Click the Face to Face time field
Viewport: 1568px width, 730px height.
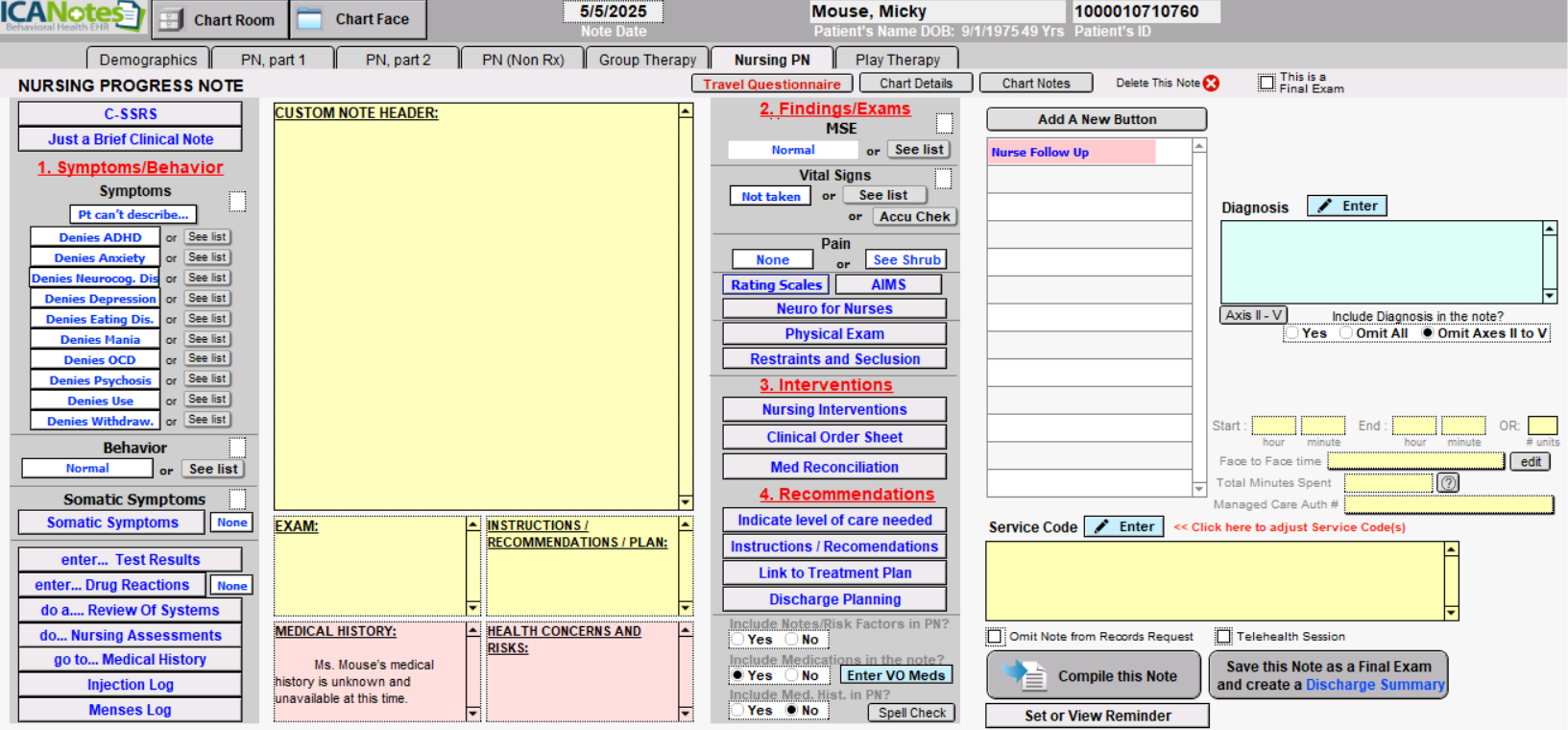(1414, 462)
